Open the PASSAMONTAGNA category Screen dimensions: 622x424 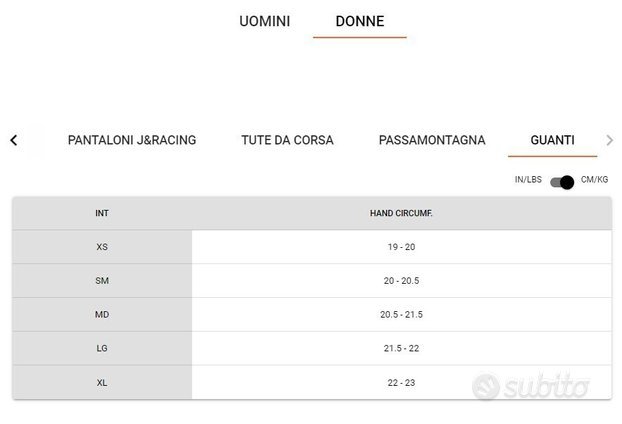pos(432,140)
